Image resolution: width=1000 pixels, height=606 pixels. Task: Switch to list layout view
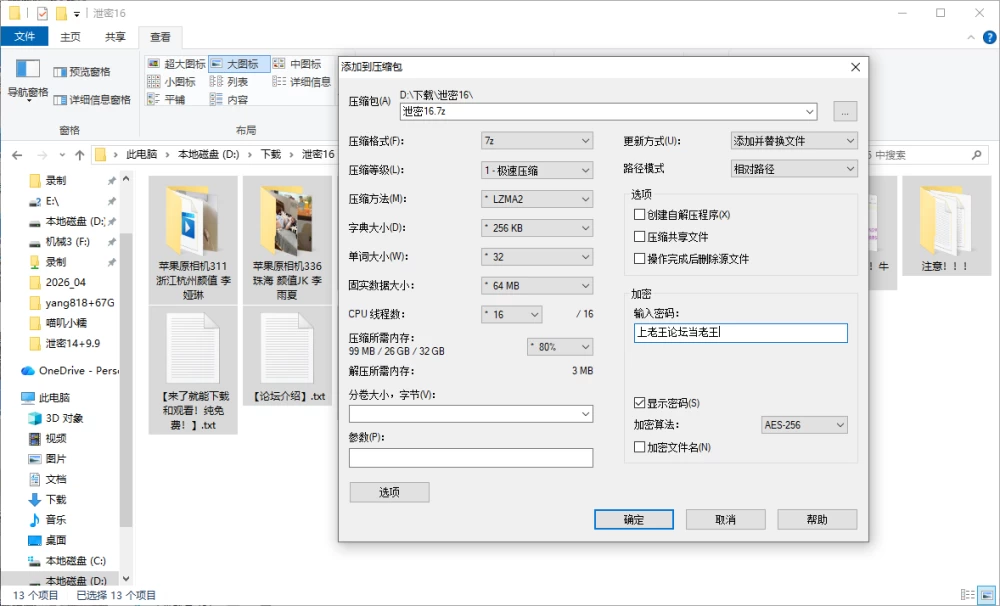tap(229, 82)
